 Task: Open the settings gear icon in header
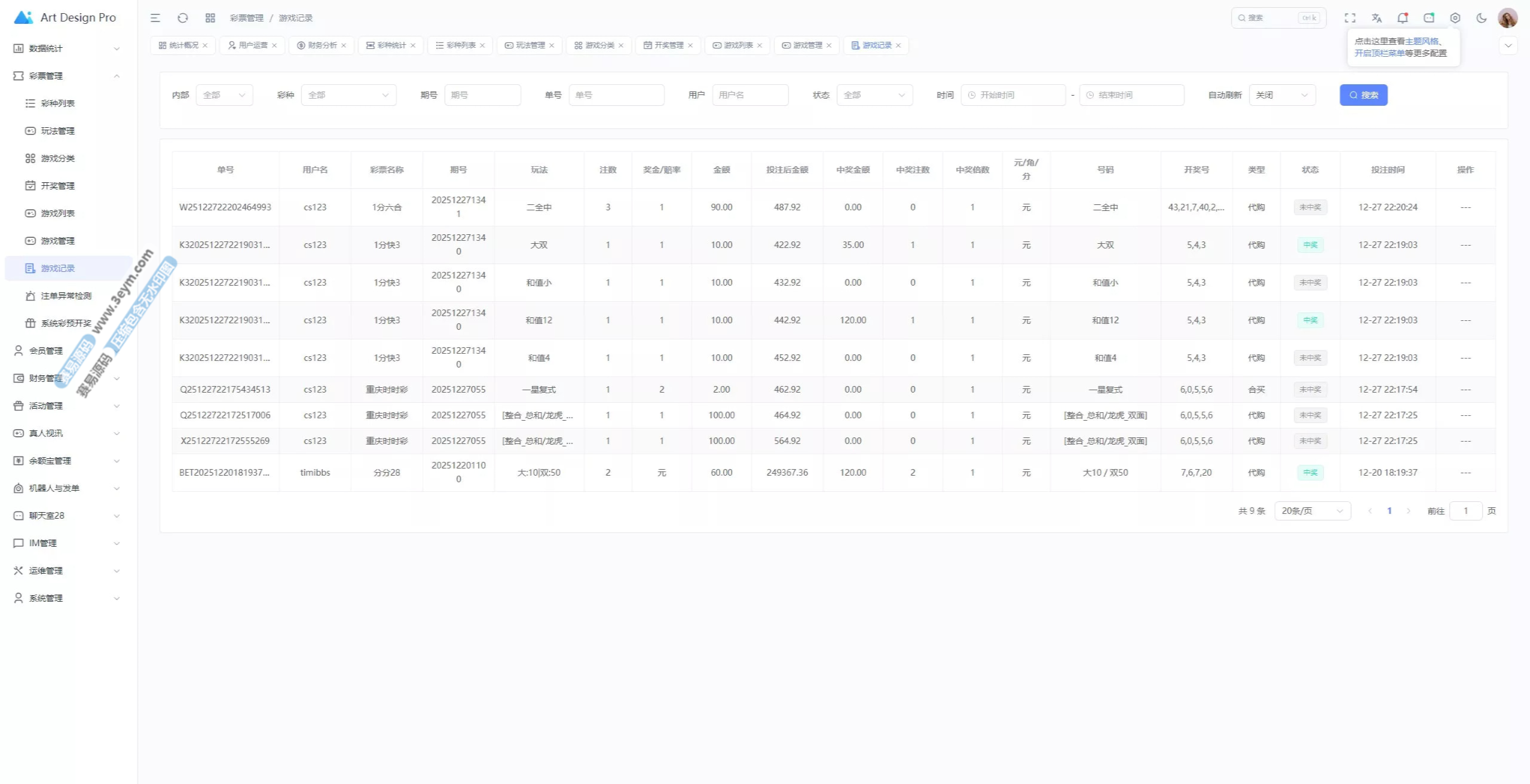click(1455, 18)
